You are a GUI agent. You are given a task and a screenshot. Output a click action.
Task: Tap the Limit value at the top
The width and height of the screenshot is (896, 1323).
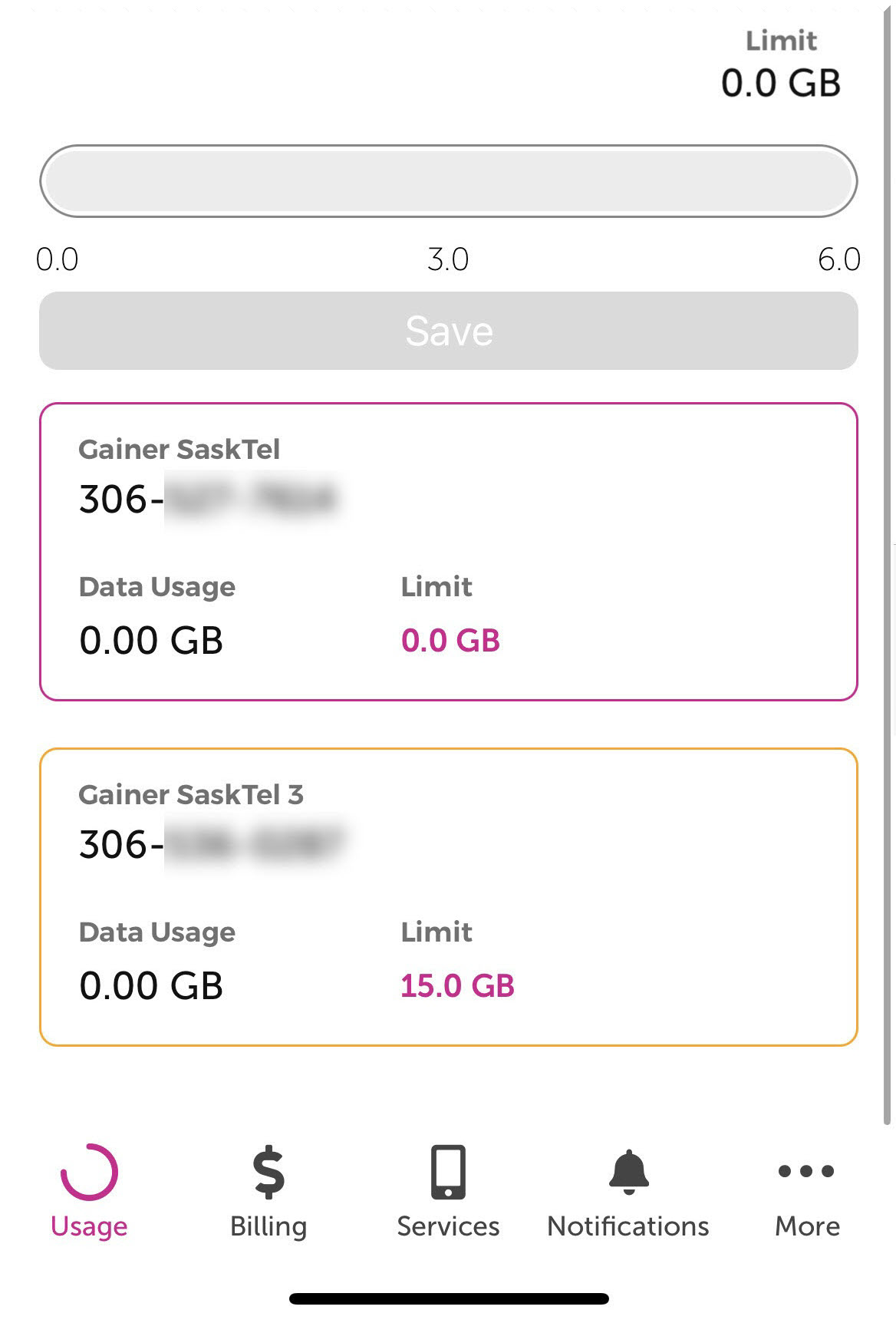[x=780, y=82]
